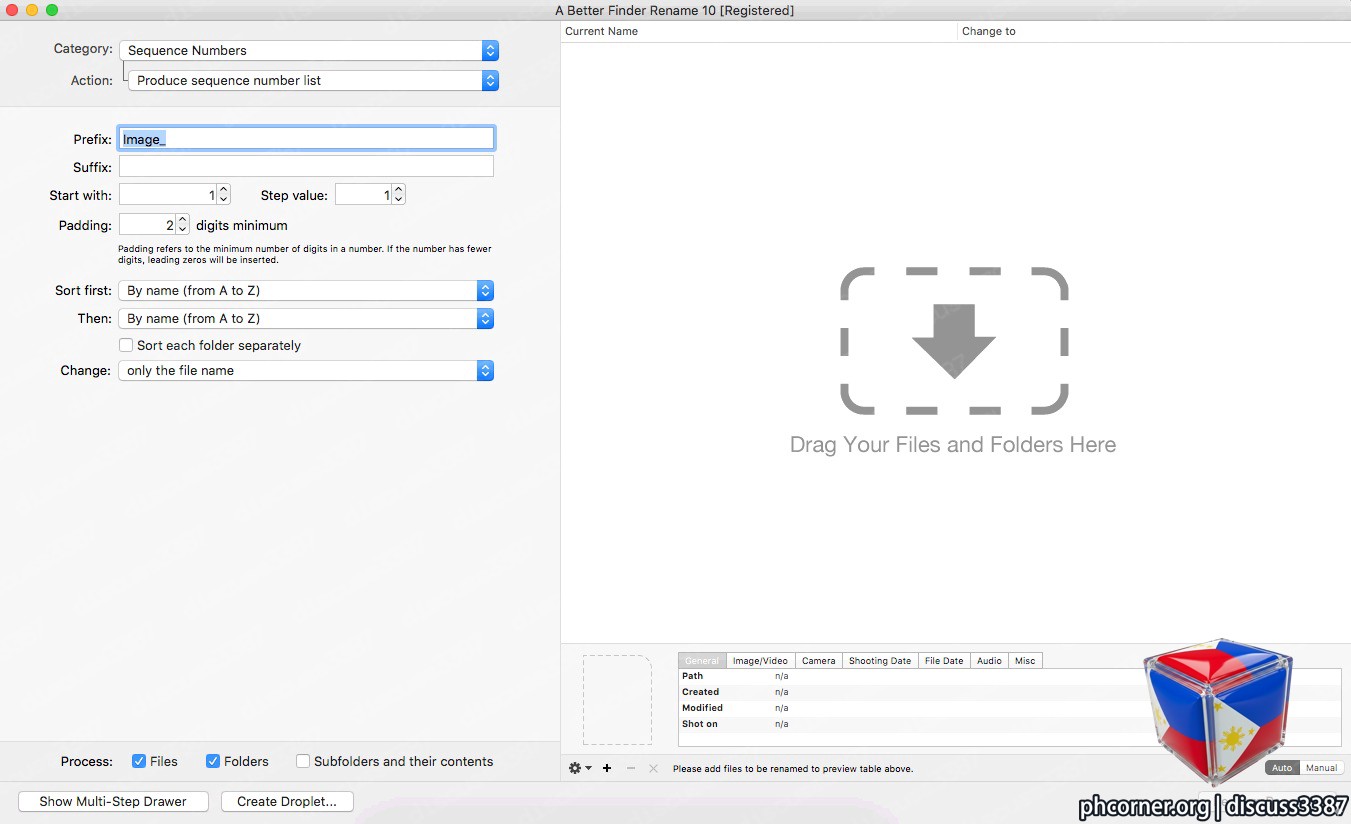Click the file drop arrow area
Screen dimensions: 1351x824
(954, 341)
